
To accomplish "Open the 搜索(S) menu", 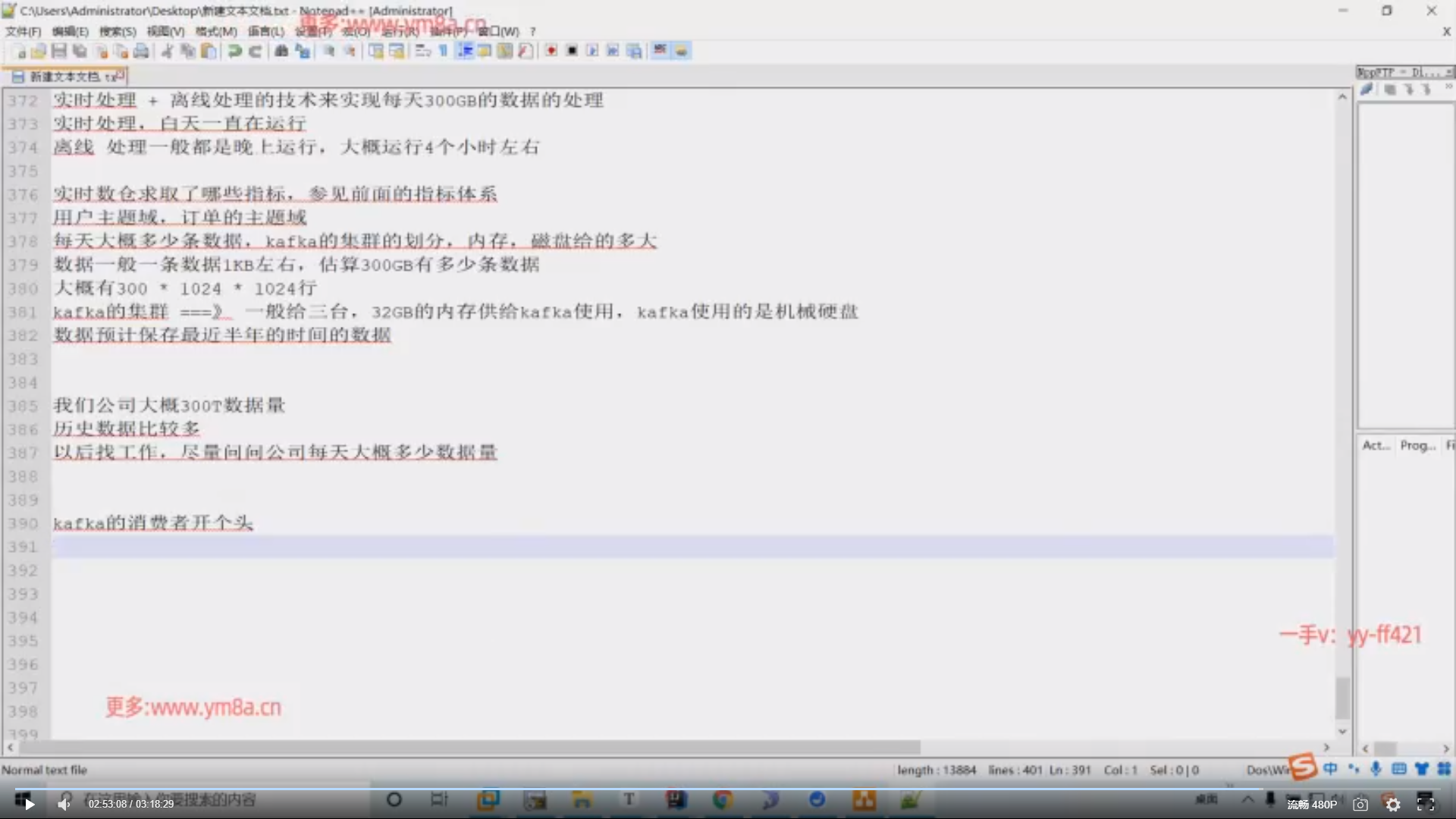I will point(118,31).
